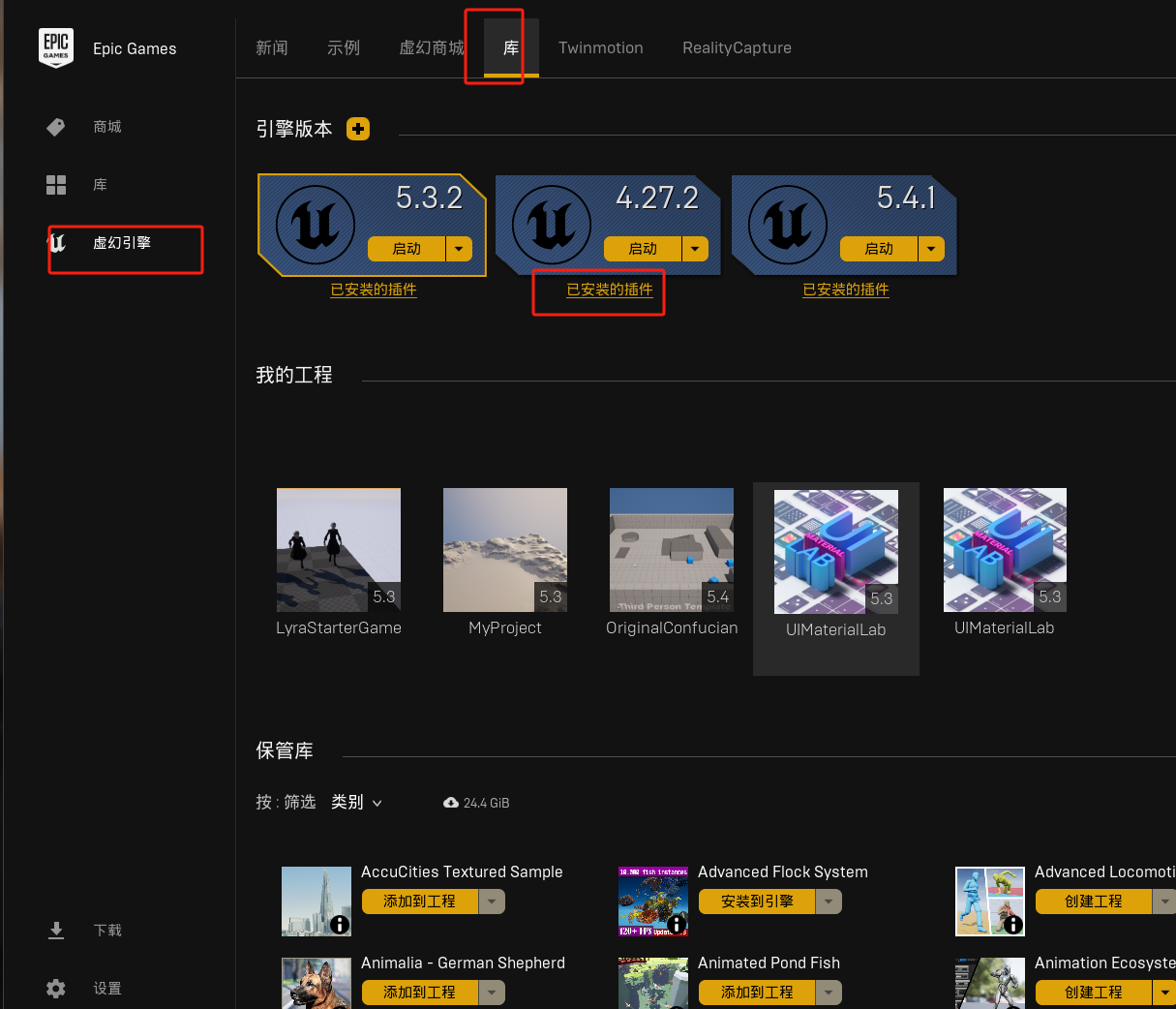Click the Unreal logo on the 5.3.2 card
This screenshot has height=1009, width=1176.
click(x=316, y=225)
